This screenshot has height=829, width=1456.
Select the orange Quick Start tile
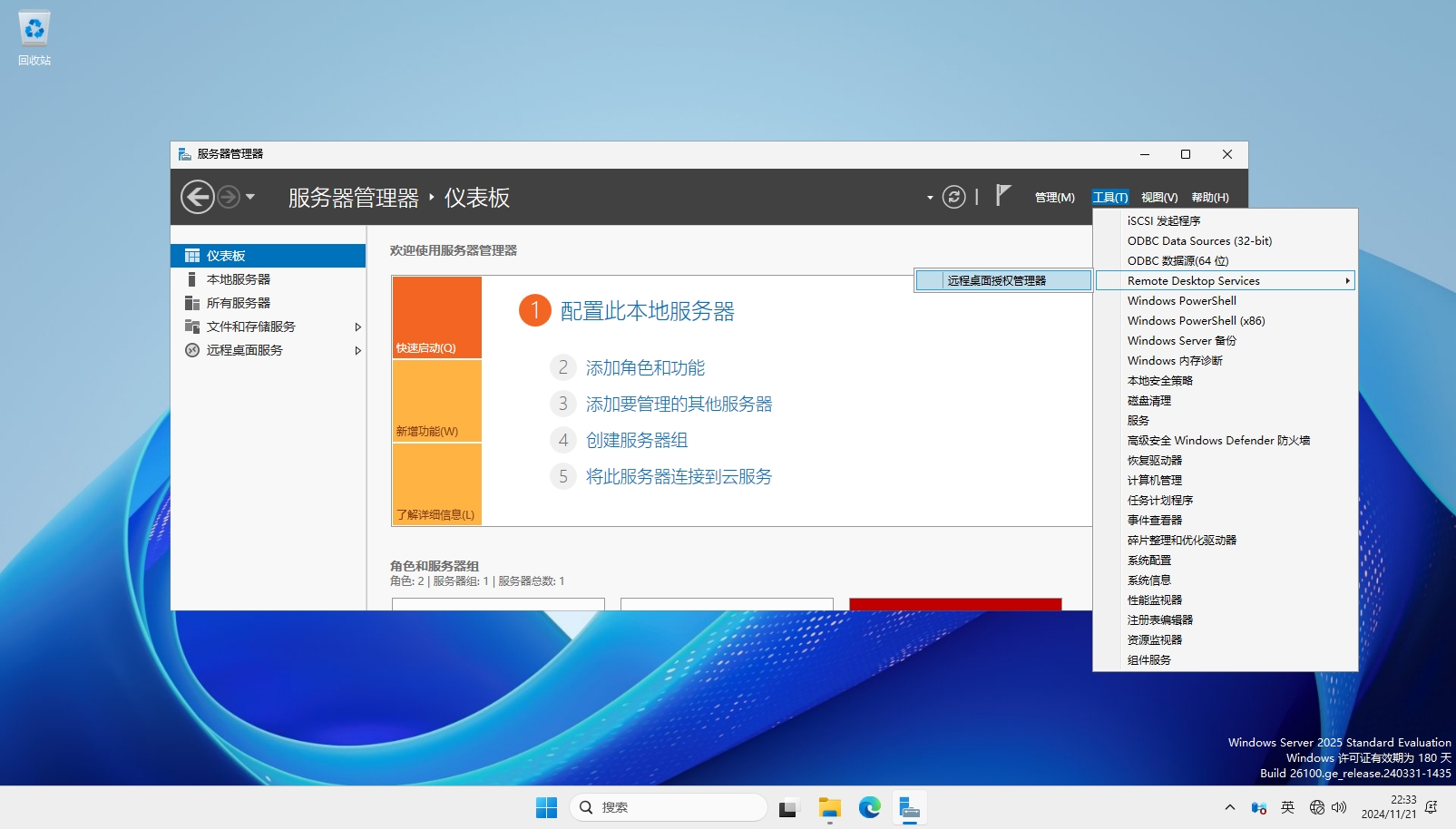pos(436,317)
